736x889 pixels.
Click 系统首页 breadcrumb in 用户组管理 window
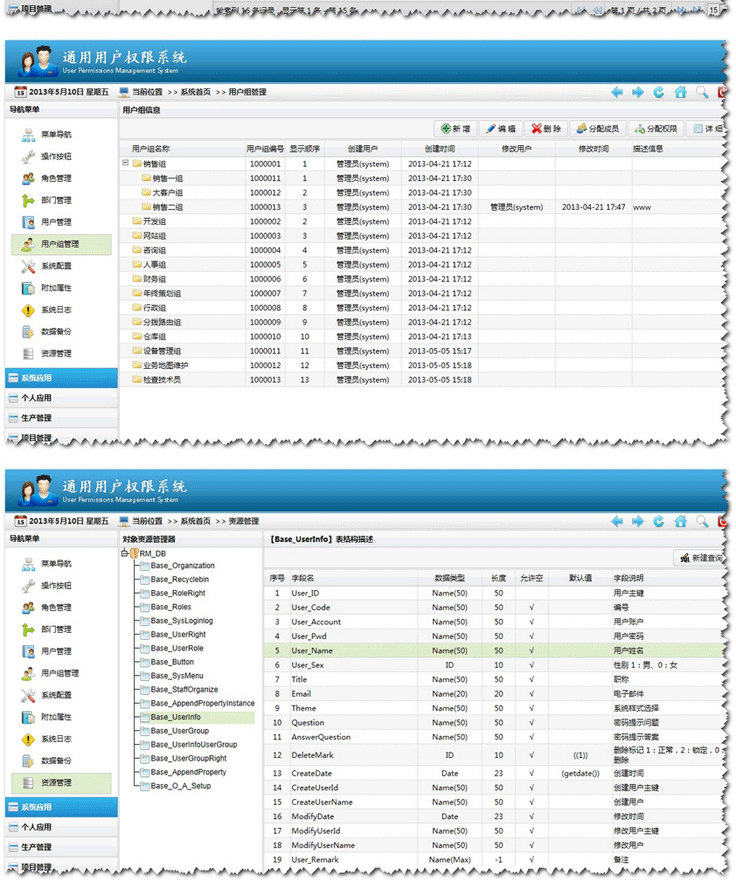pyautogui.click(x=196, y=92)
